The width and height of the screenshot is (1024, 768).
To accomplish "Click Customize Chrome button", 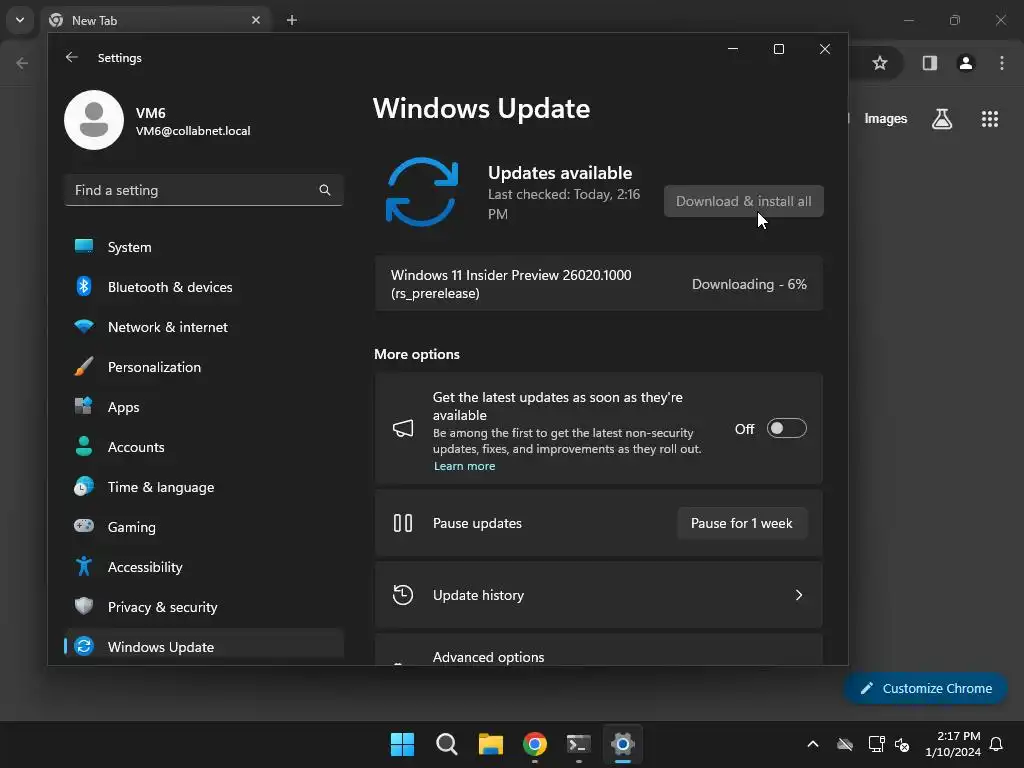I will [925, 688].
